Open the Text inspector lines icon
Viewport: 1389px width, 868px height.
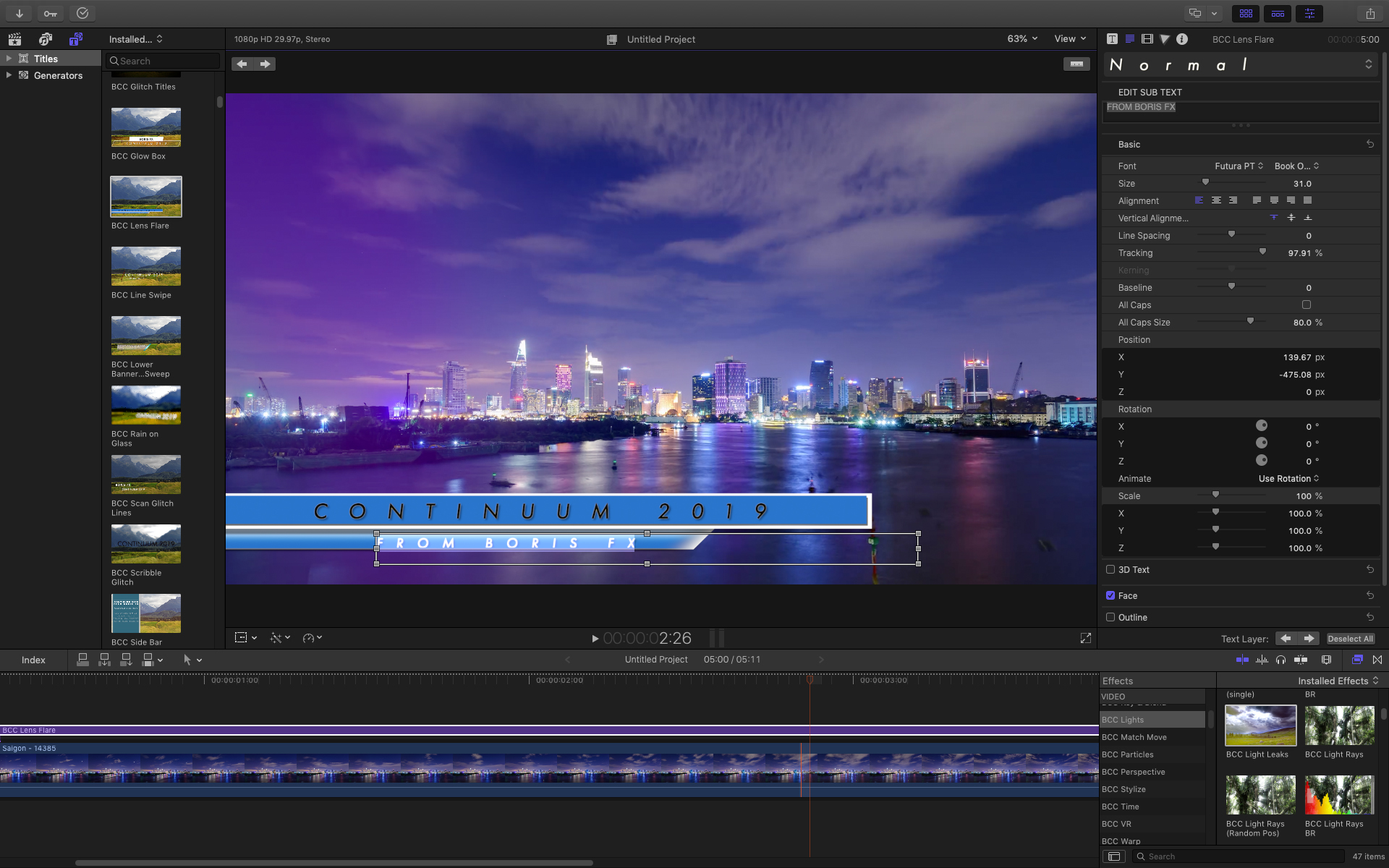[x=1129, y=39]
